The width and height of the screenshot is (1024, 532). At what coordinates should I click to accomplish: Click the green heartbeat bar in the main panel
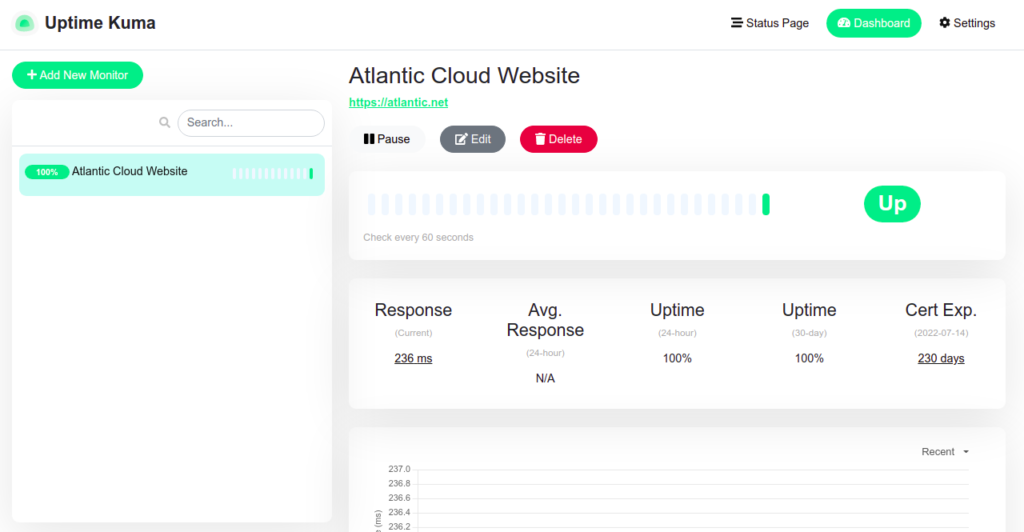(766, 204)
